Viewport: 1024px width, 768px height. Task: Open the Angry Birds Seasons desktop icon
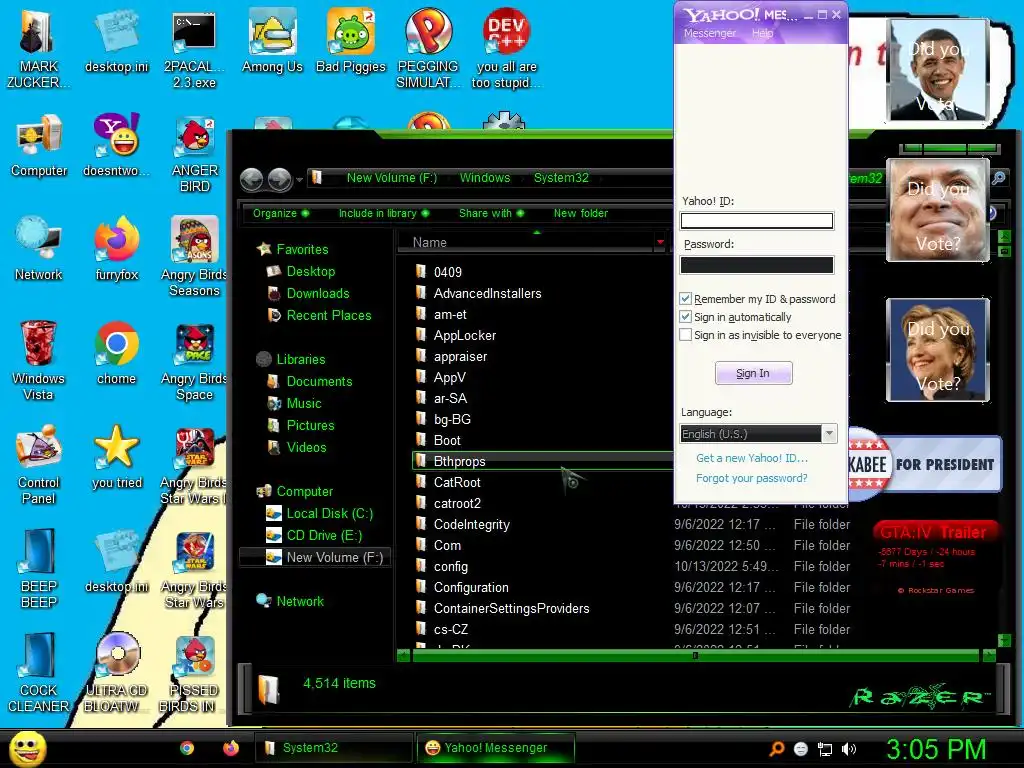pos(194,256)
